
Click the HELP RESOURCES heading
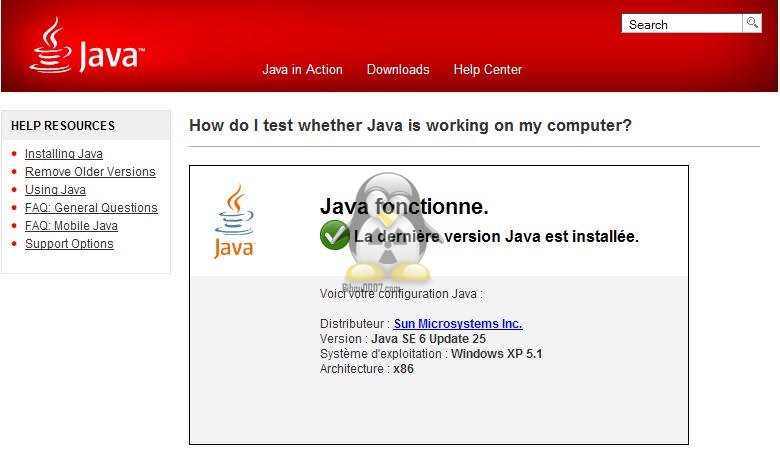(63, 126)
